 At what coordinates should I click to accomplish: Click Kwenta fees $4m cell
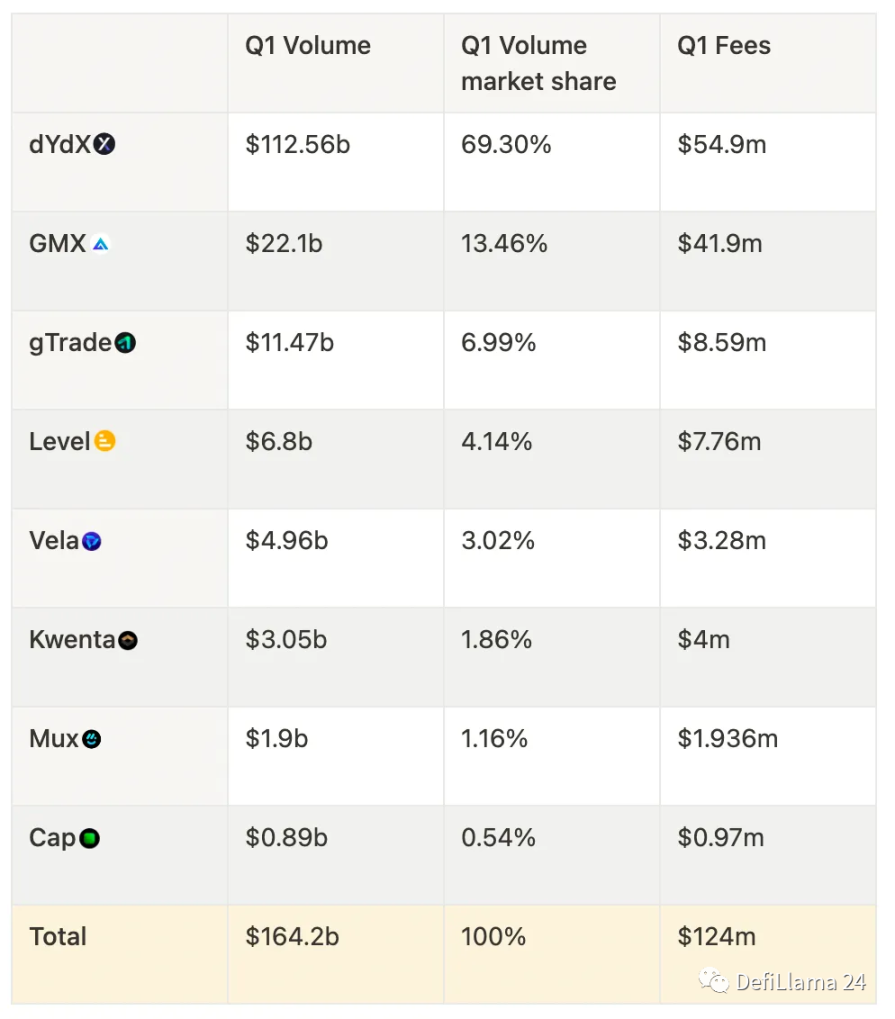(704, 640)
